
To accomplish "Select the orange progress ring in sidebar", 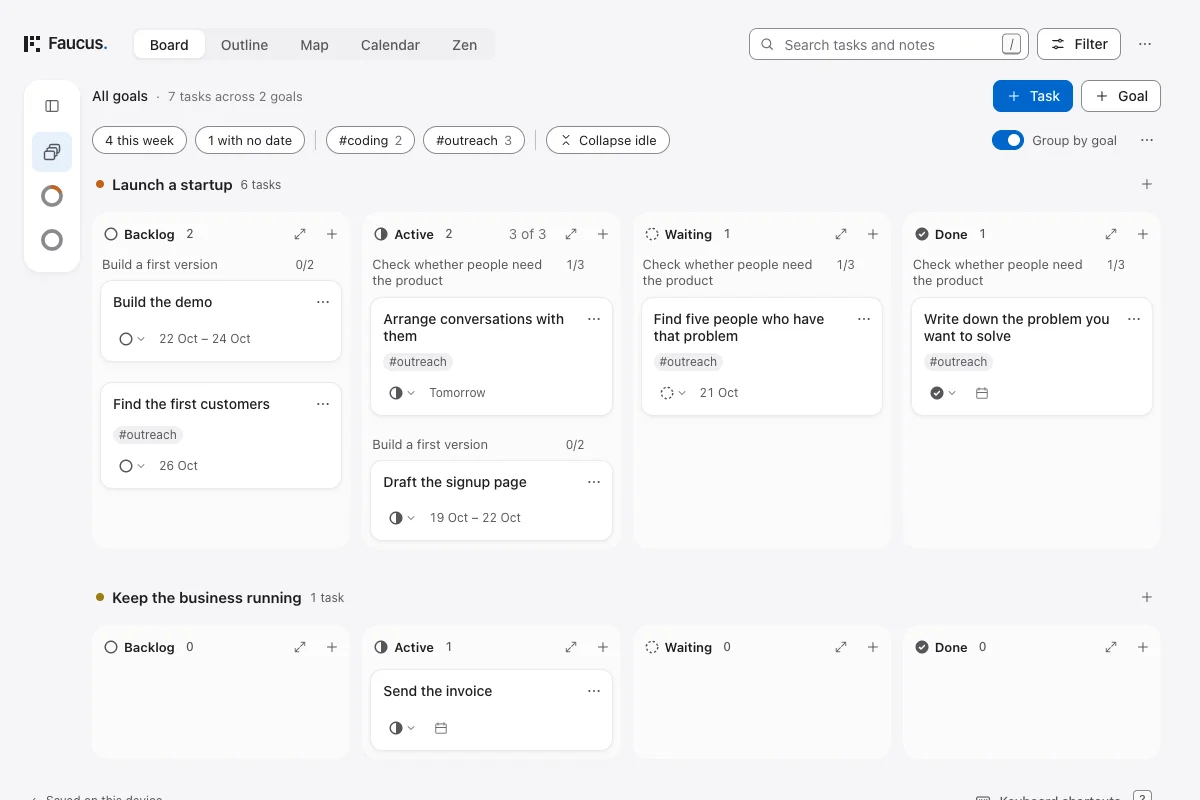I will [x=52, y=196].
